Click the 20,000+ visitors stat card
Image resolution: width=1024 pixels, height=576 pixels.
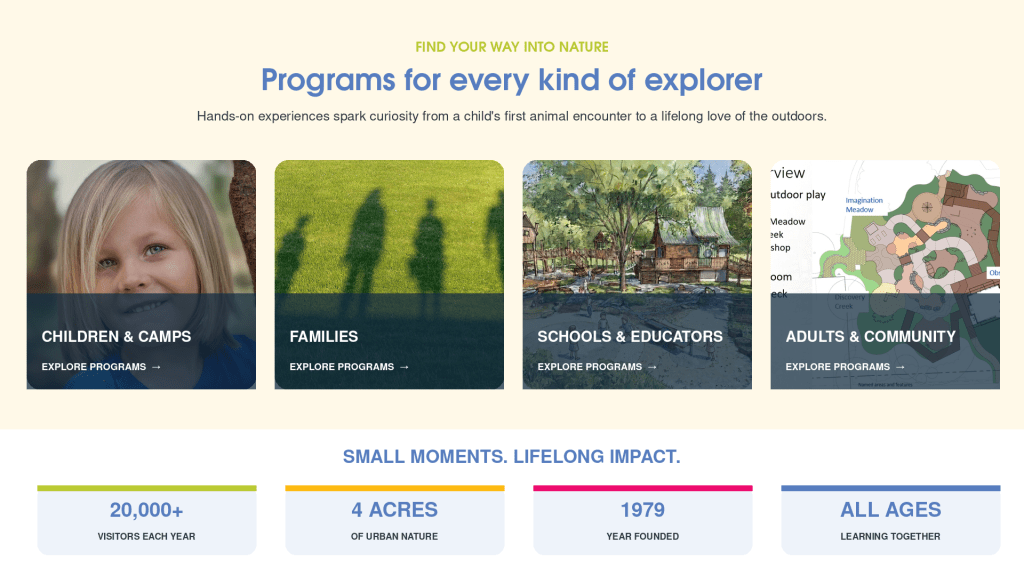coord(147,520)
